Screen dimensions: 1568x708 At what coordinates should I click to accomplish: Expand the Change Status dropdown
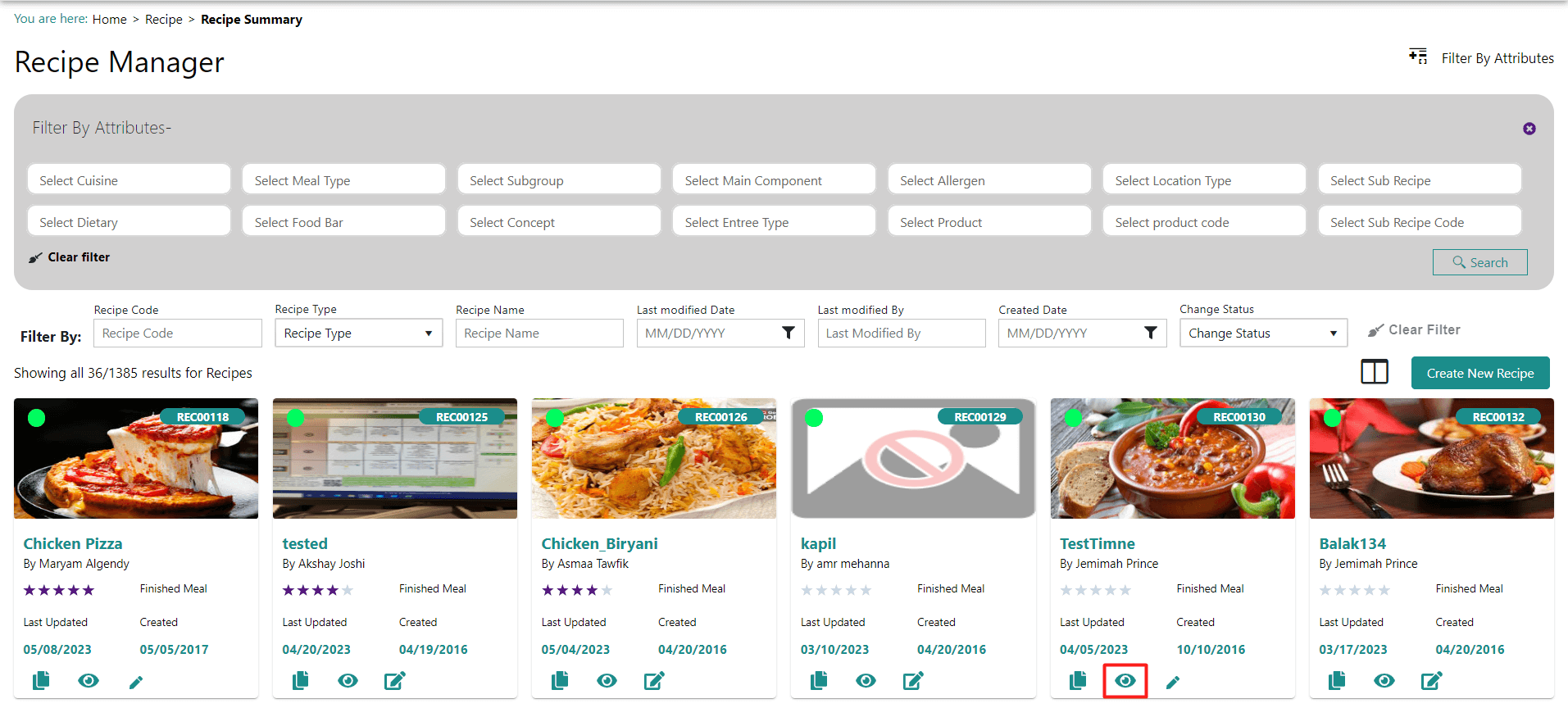(x=1262, y=334)
